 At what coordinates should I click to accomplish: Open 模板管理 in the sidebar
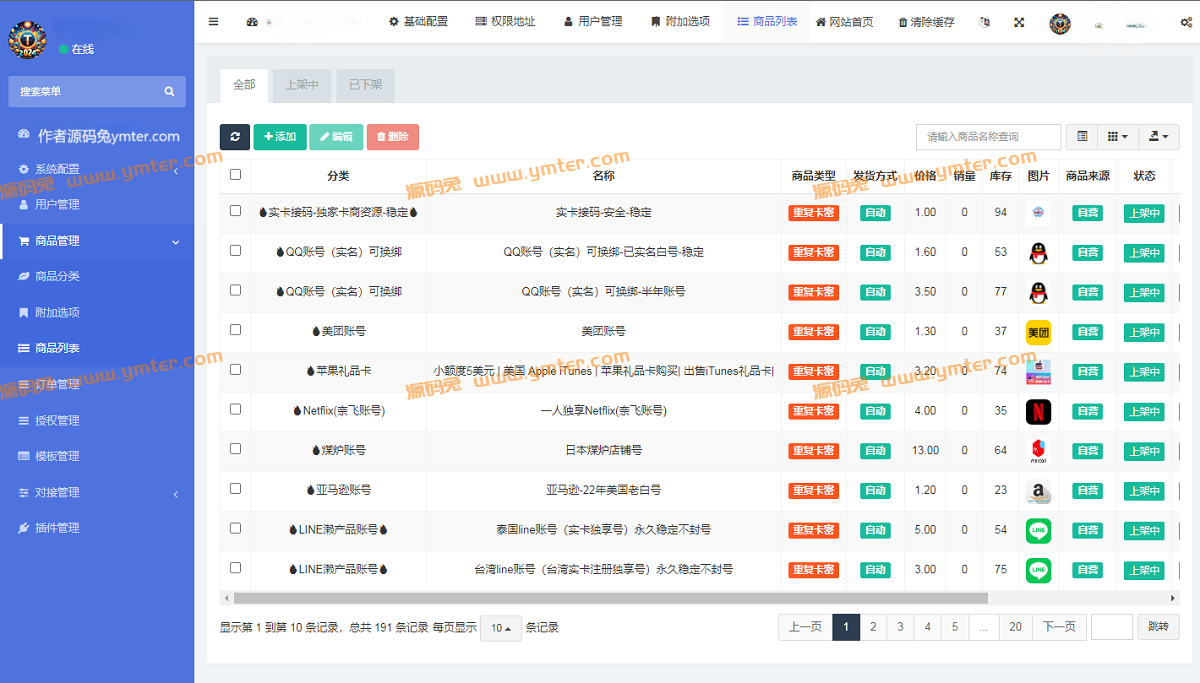coord(97,457)
